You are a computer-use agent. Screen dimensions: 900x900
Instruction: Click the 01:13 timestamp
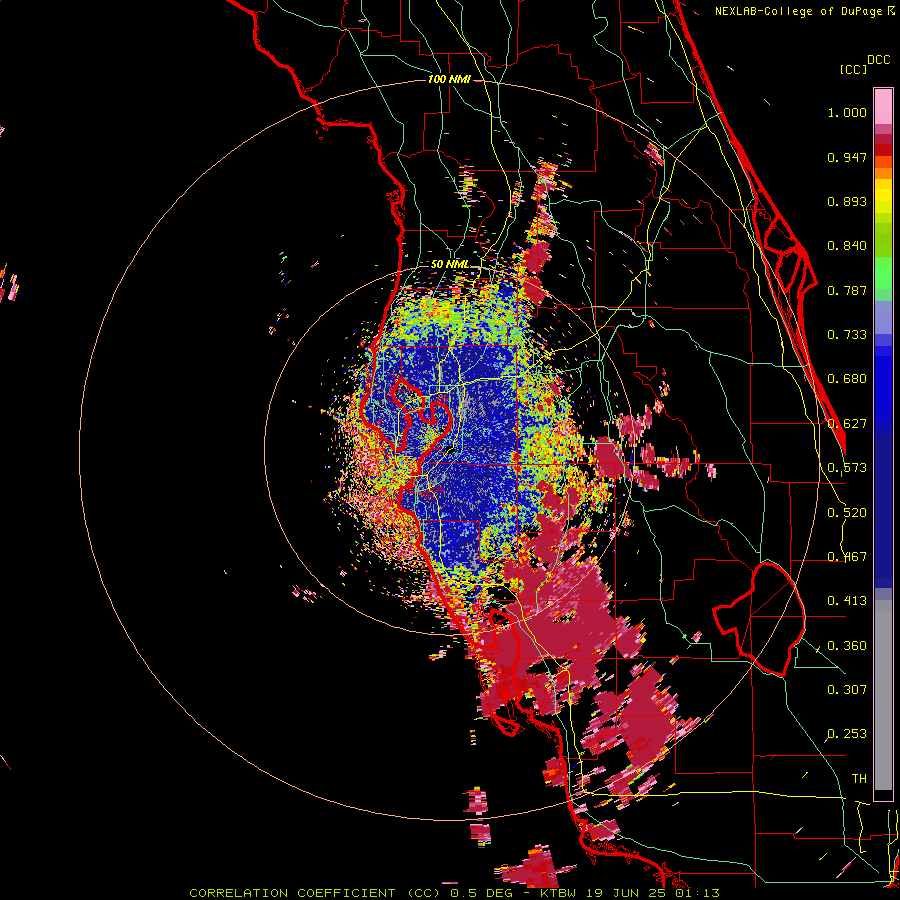coord(697,893)
